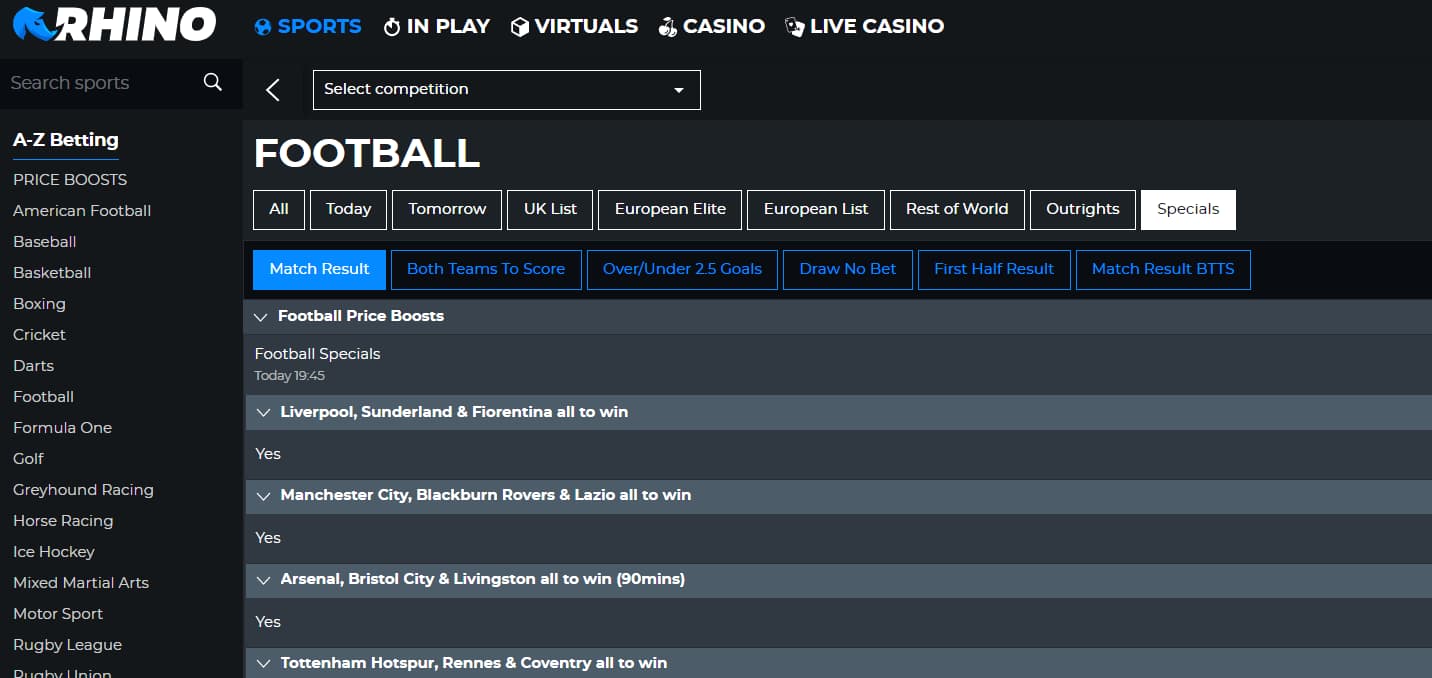Click the Sports football icon in navigation

pos(263,27)
